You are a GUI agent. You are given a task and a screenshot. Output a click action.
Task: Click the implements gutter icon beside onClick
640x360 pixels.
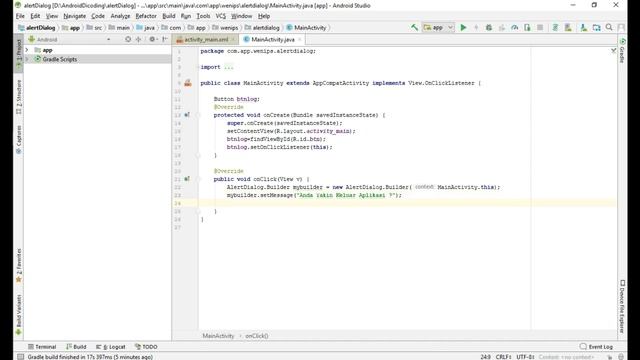tap(187, 179)
